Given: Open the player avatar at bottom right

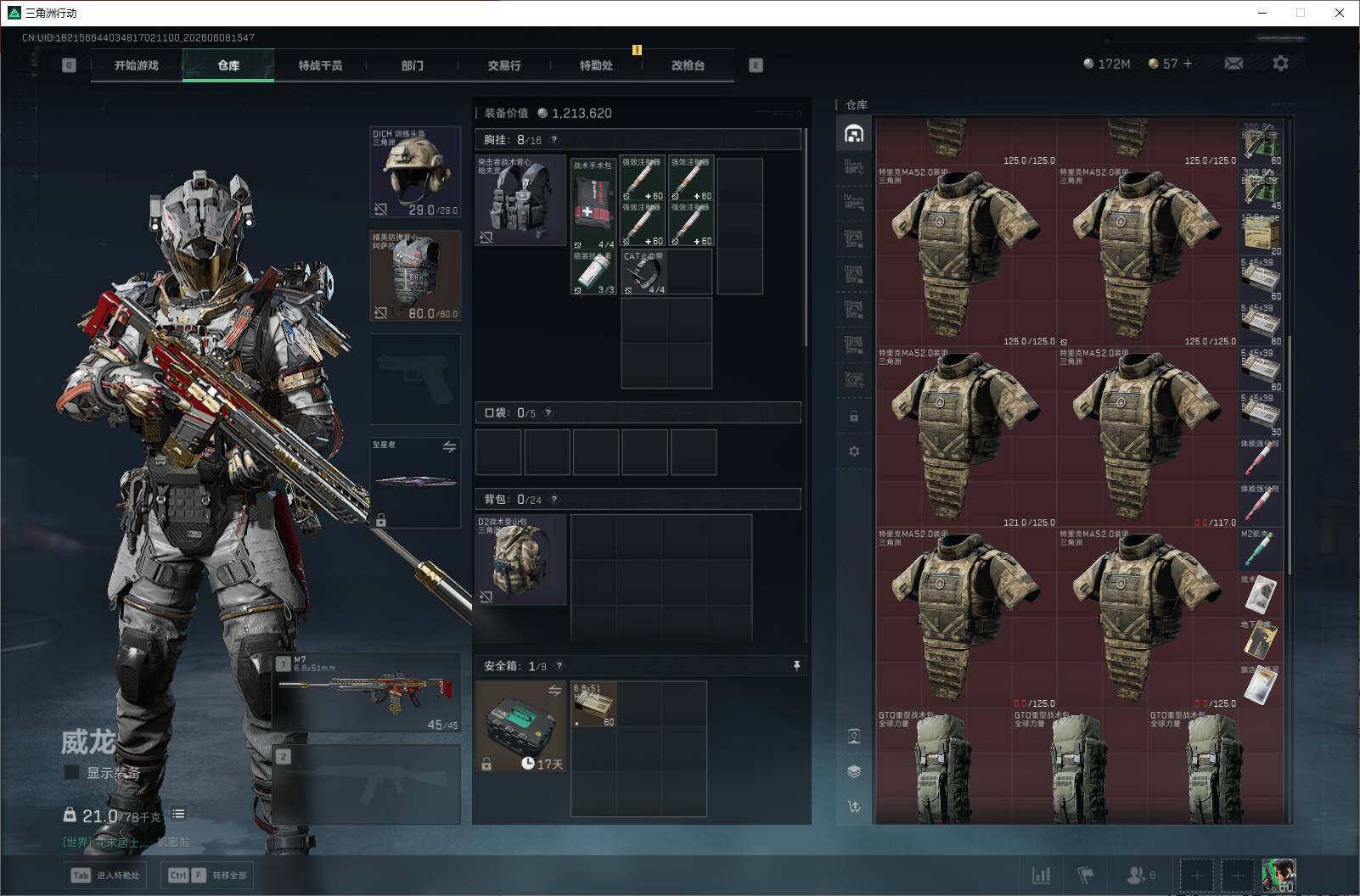Looking at the screenshot, I should [1279, 875].
